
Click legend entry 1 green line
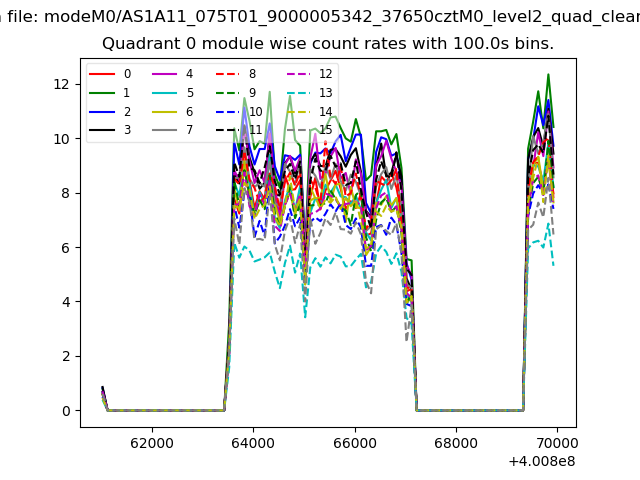coord(102,93)
